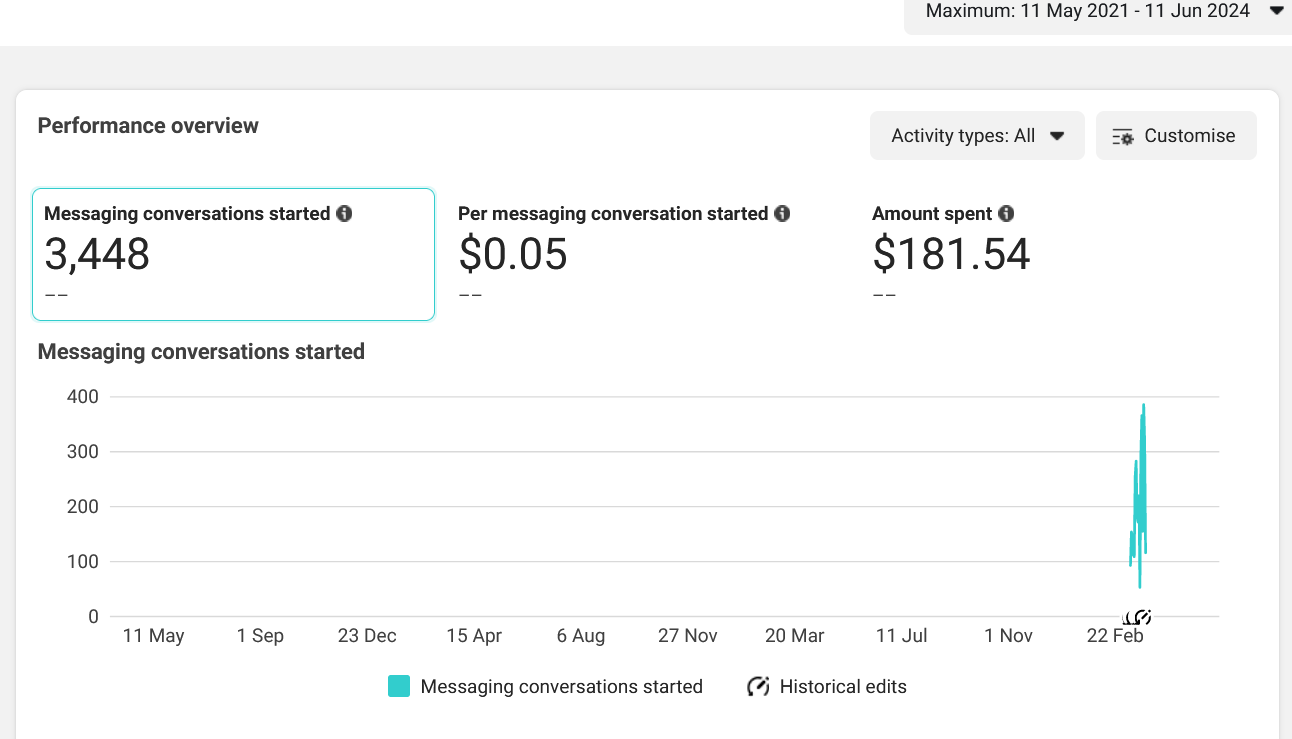Click the 3,448 conversations value
The image size is (1292, 739).
click(x=97, y=254)
